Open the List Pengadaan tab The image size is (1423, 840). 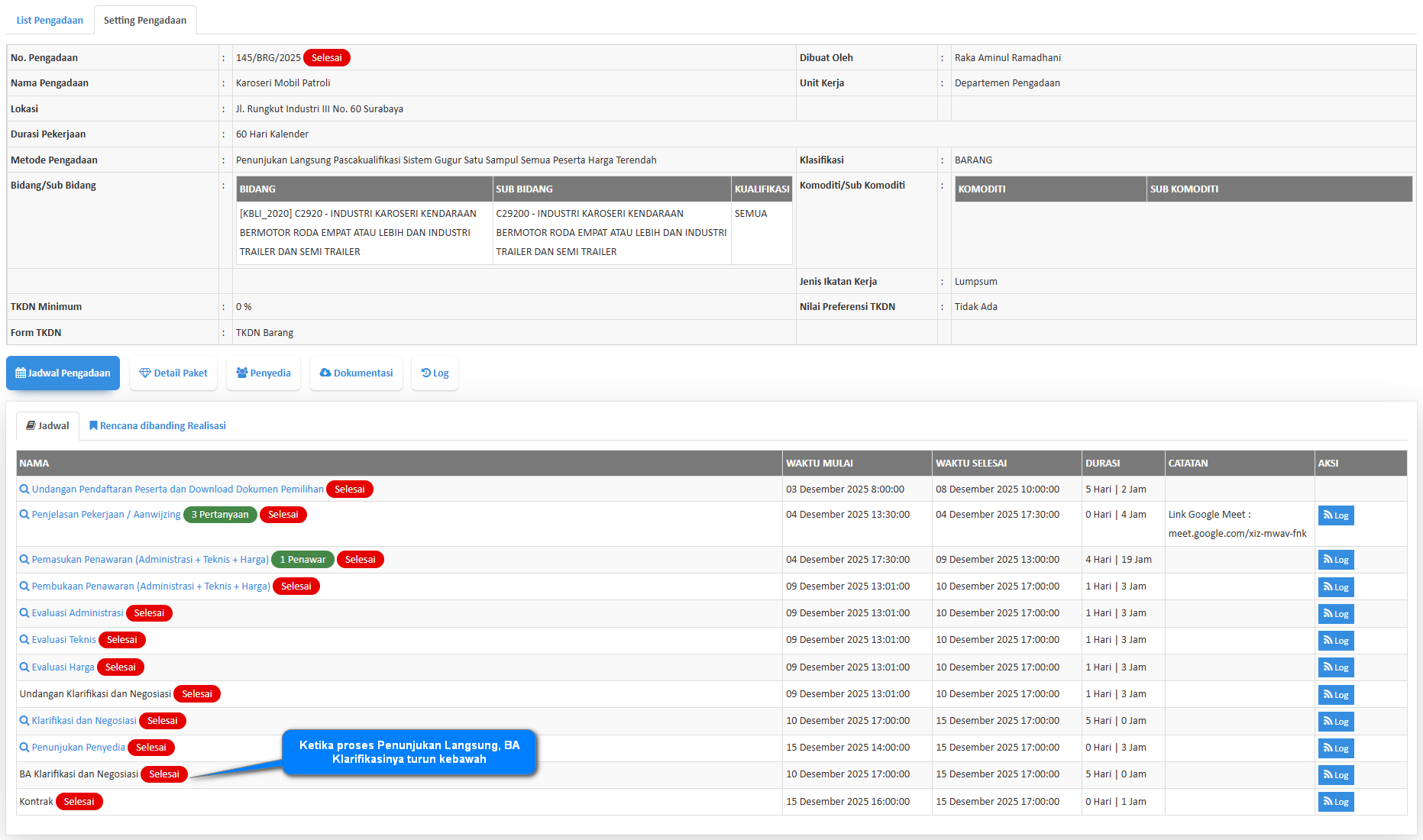tap(50, 21)
